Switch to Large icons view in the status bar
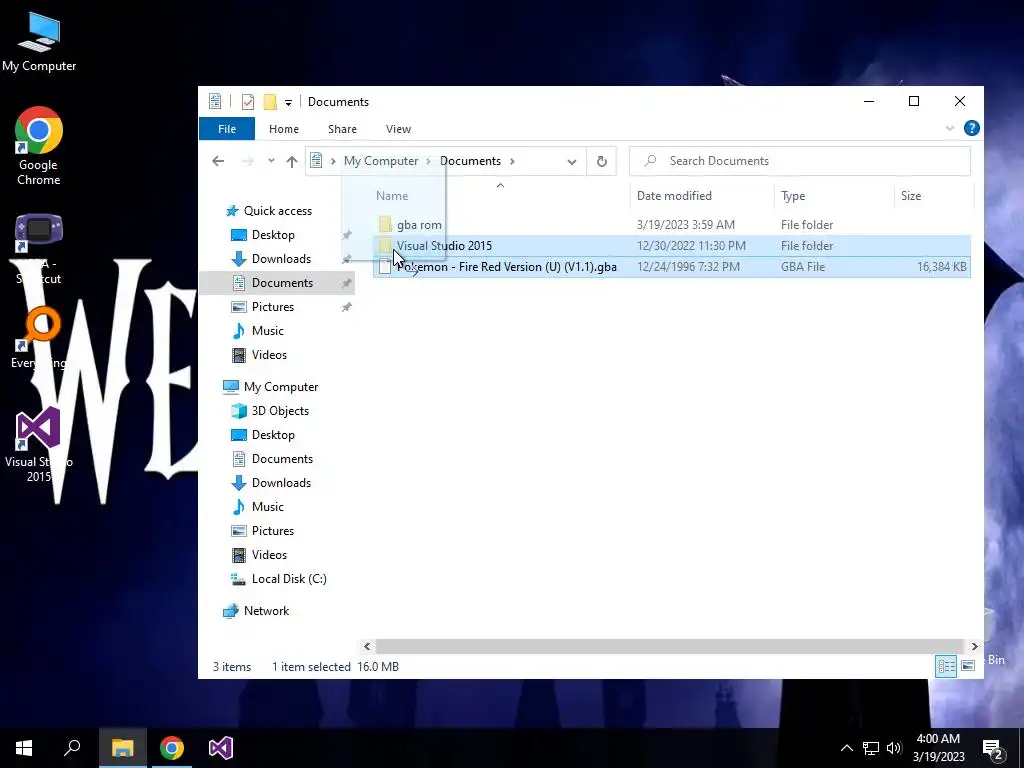The height and width of the screenshot is (768, 1024). [x=968, y=666]
